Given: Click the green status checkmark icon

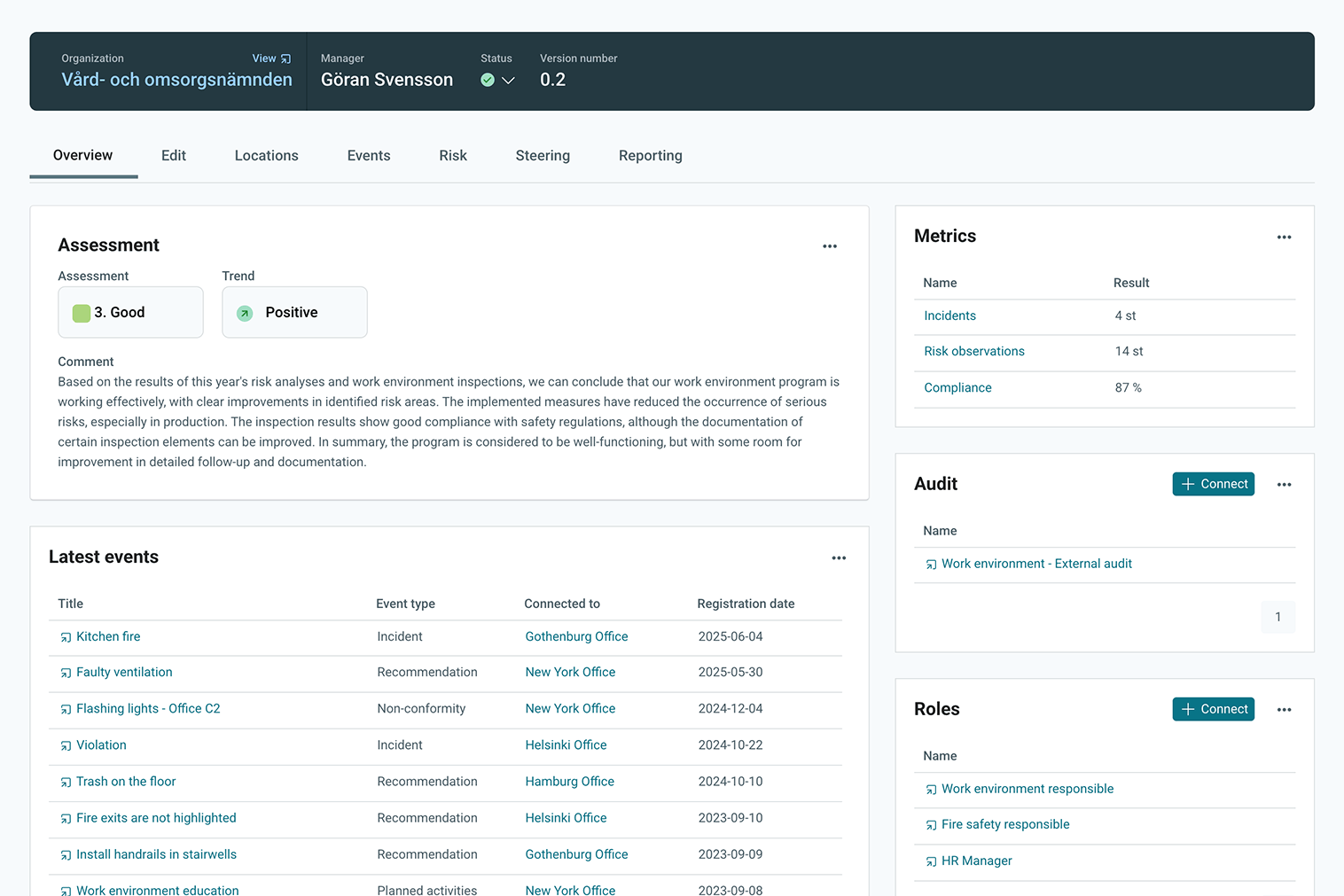Looking at the screenshot, I should point(488,80).
